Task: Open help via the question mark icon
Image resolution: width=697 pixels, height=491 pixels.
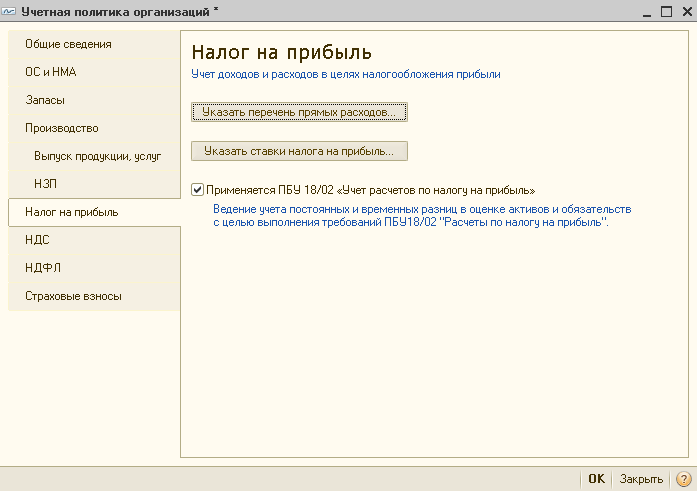Action: point(683,479)
